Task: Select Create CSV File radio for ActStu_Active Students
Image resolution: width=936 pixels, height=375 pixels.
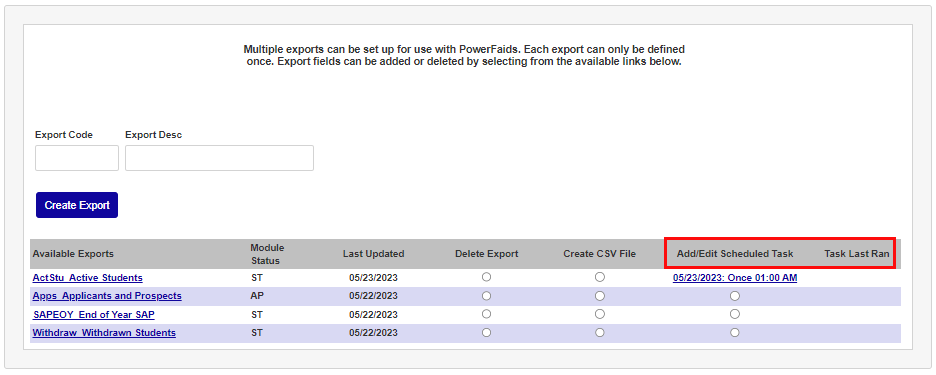Action: [x=600, y=277]
